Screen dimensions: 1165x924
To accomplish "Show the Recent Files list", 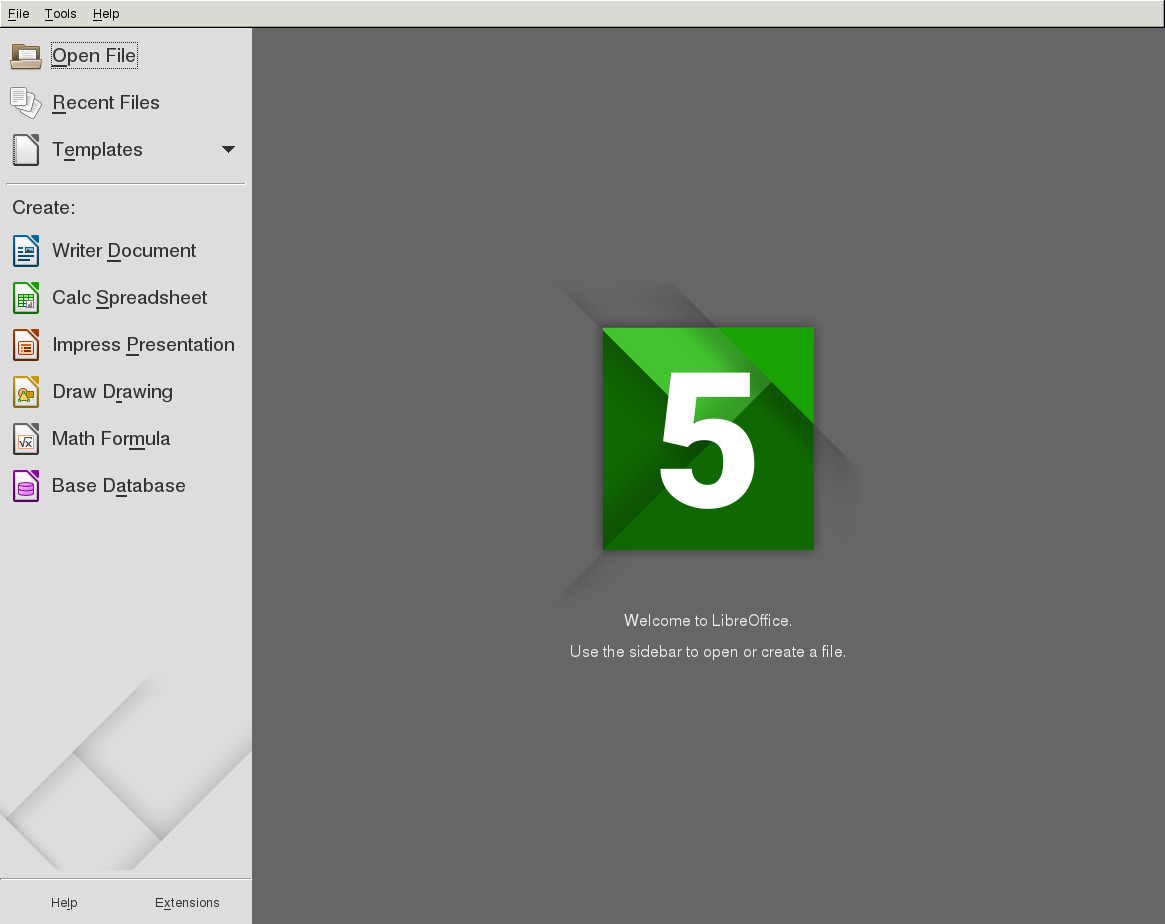I will pyautogui.click(x=106, y=103).
